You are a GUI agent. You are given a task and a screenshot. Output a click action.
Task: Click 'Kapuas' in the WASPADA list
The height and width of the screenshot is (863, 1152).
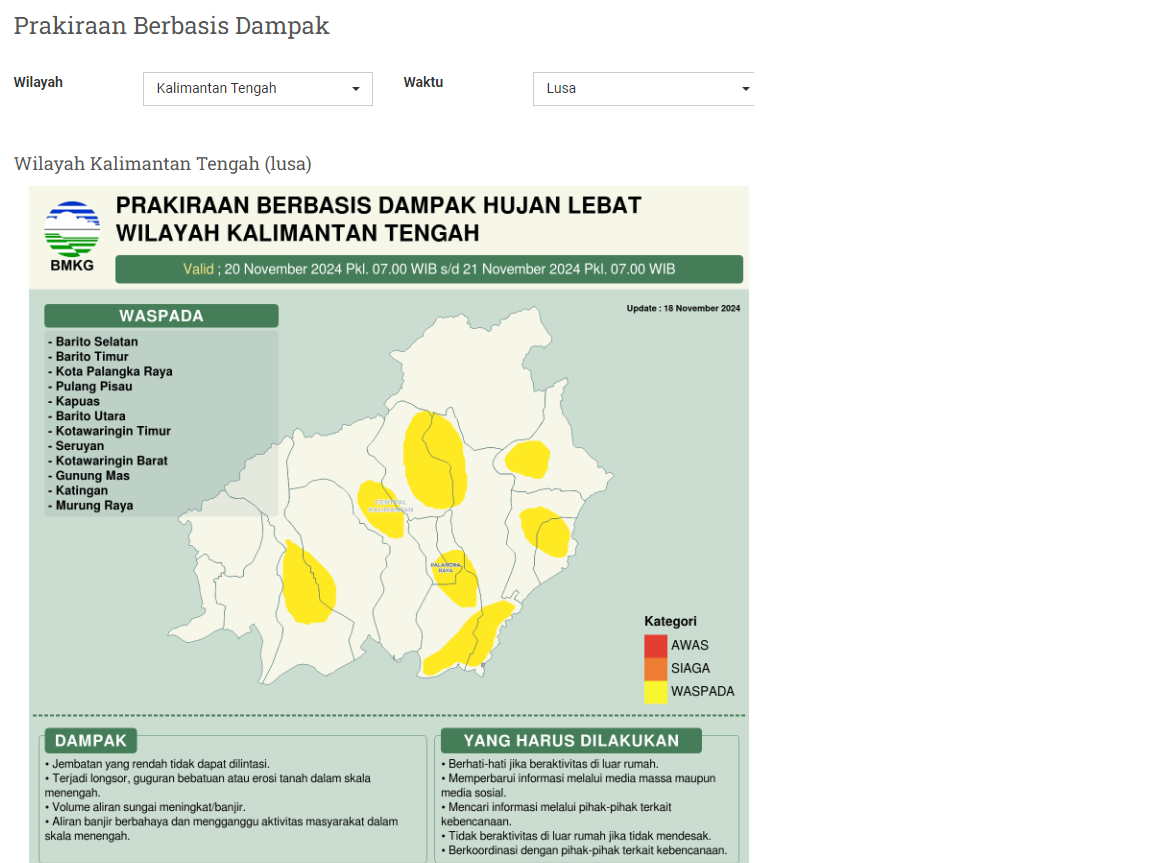(x=78, y=401)
